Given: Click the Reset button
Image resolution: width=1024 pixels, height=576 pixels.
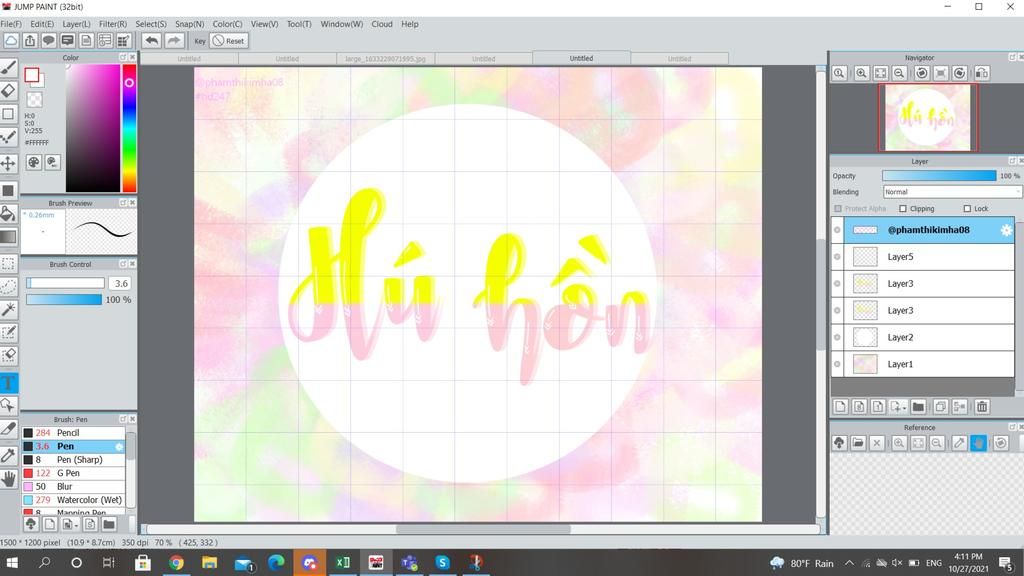Looking at the screenshot, I should coord(229,40).
